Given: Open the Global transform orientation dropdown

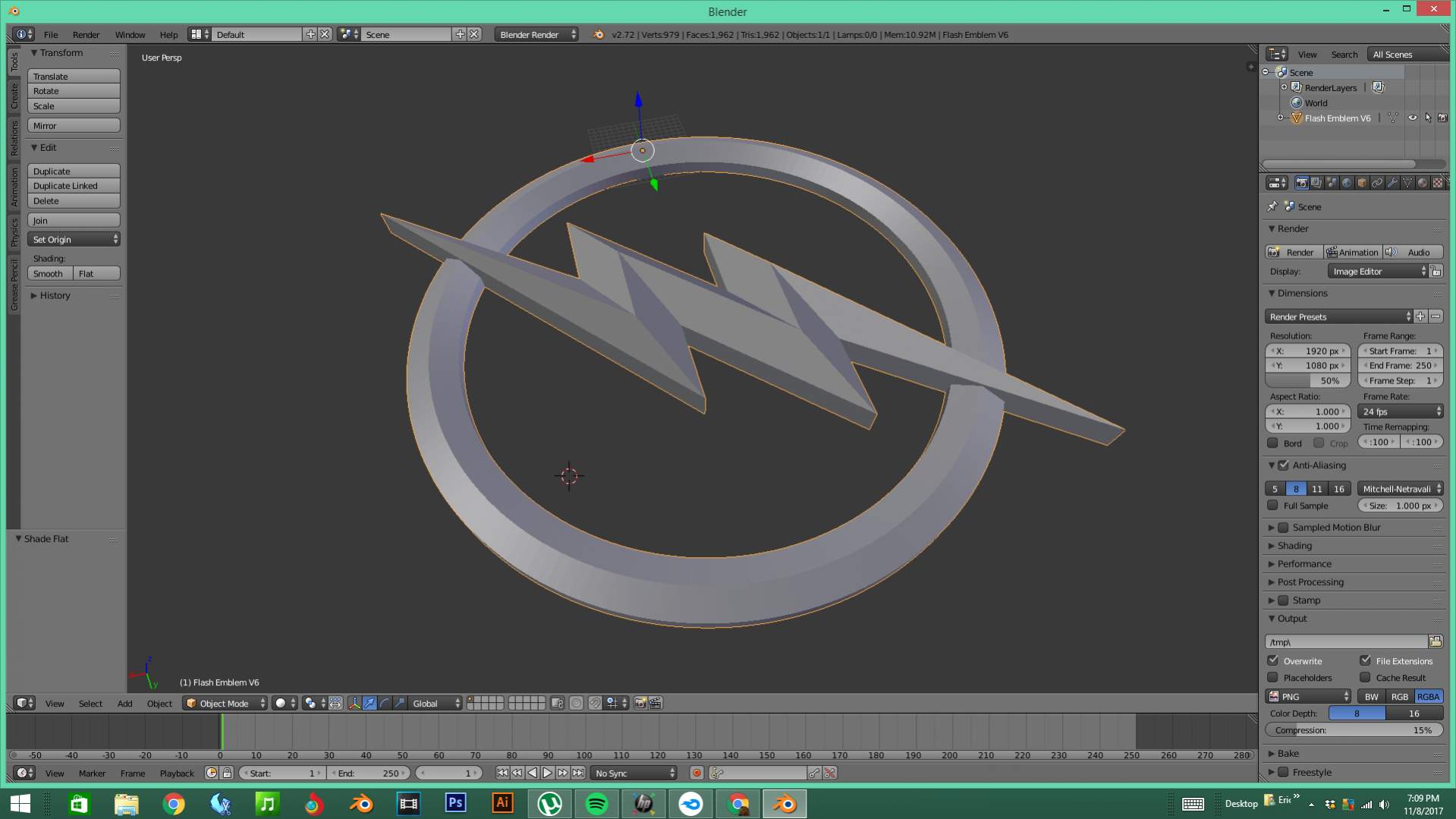Looking at the screenshot, I should 436,704.
